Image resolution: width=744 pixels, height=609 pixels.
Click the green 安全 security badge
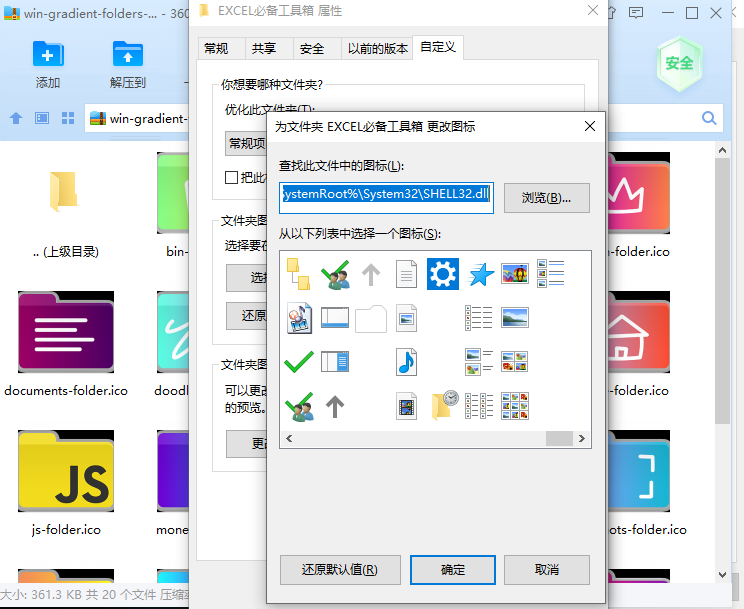(679, 63)
